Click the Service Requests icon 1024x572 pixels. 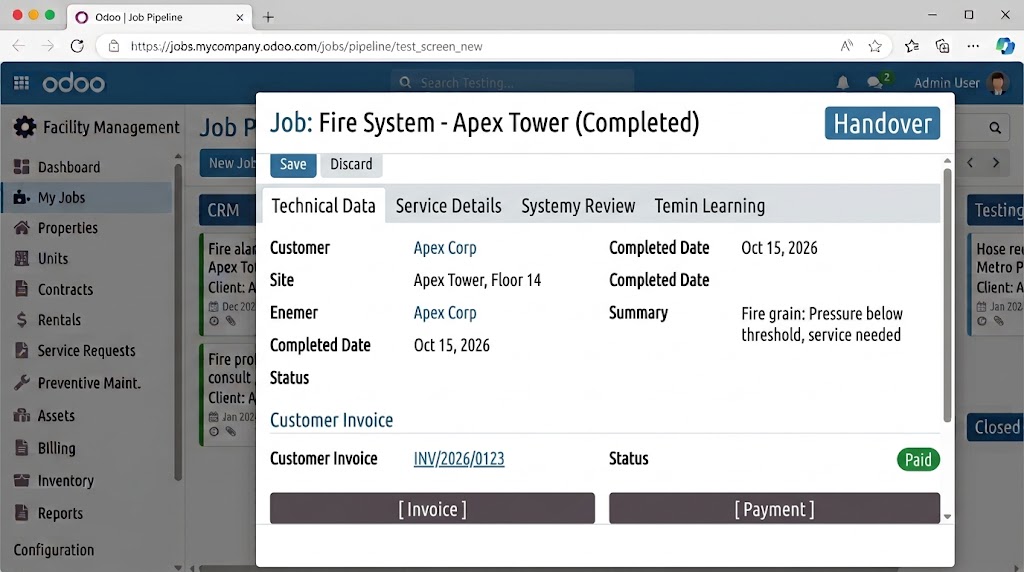(x=22, y=350)
